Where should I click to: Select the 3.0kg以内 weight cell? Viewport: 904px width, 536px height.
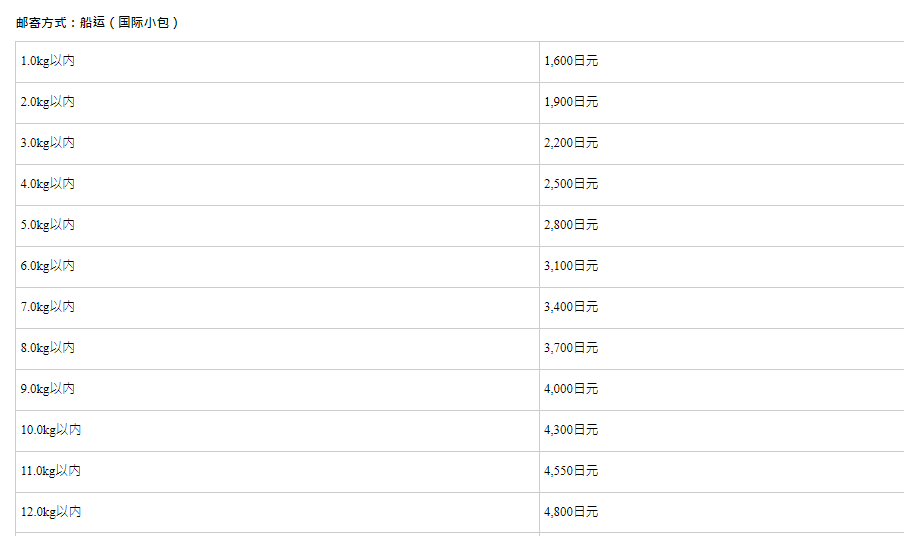[x=277, y=144]
